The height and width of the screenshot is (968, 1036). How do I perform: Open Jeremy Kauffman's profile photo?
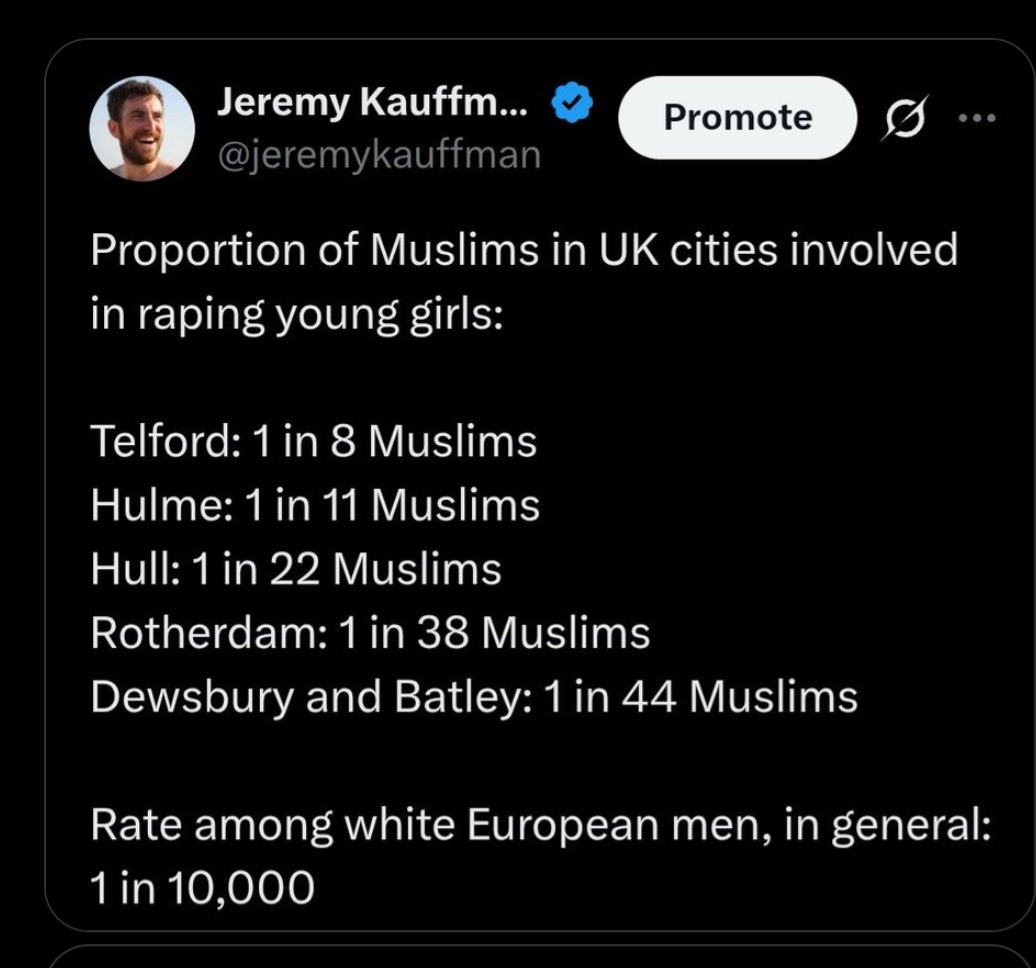[142, 128]
